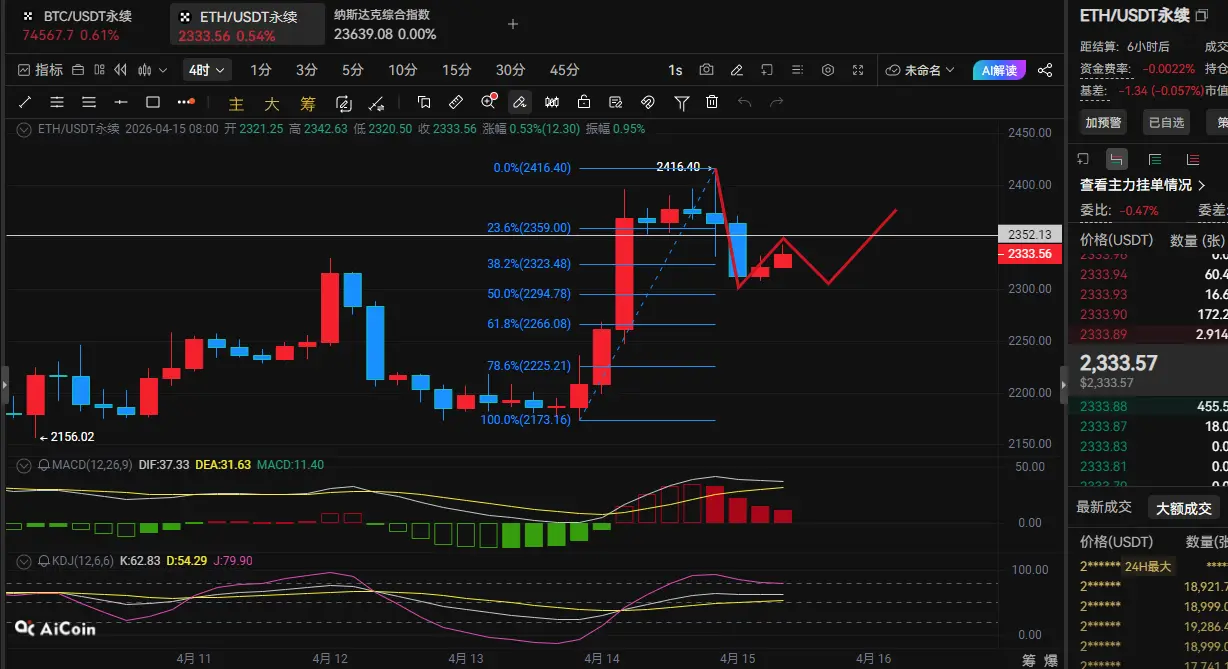Expand ETH/USDT永续 dropdown in right panel
Viewport: 1228px width, 669px height.
[1201, 15]
